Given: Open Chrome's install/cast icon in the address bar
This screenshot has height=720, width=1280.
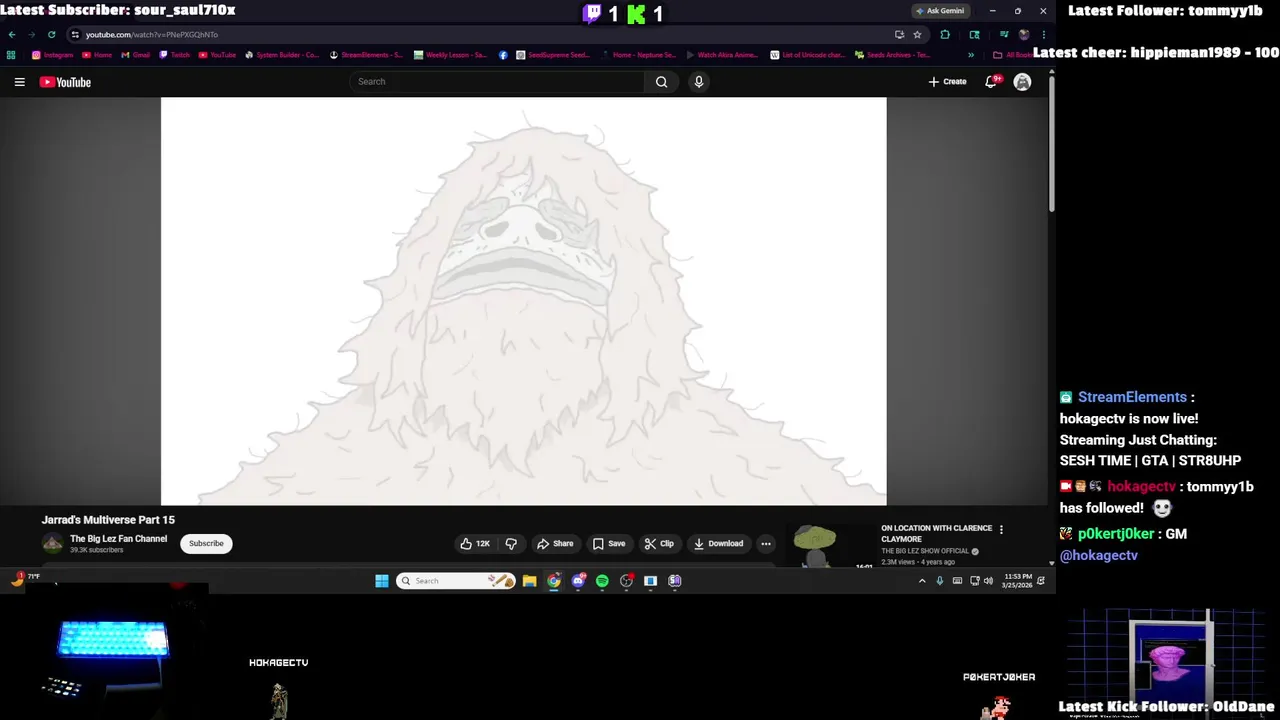Looking at the screenshot, I should (x=899, y=34).
